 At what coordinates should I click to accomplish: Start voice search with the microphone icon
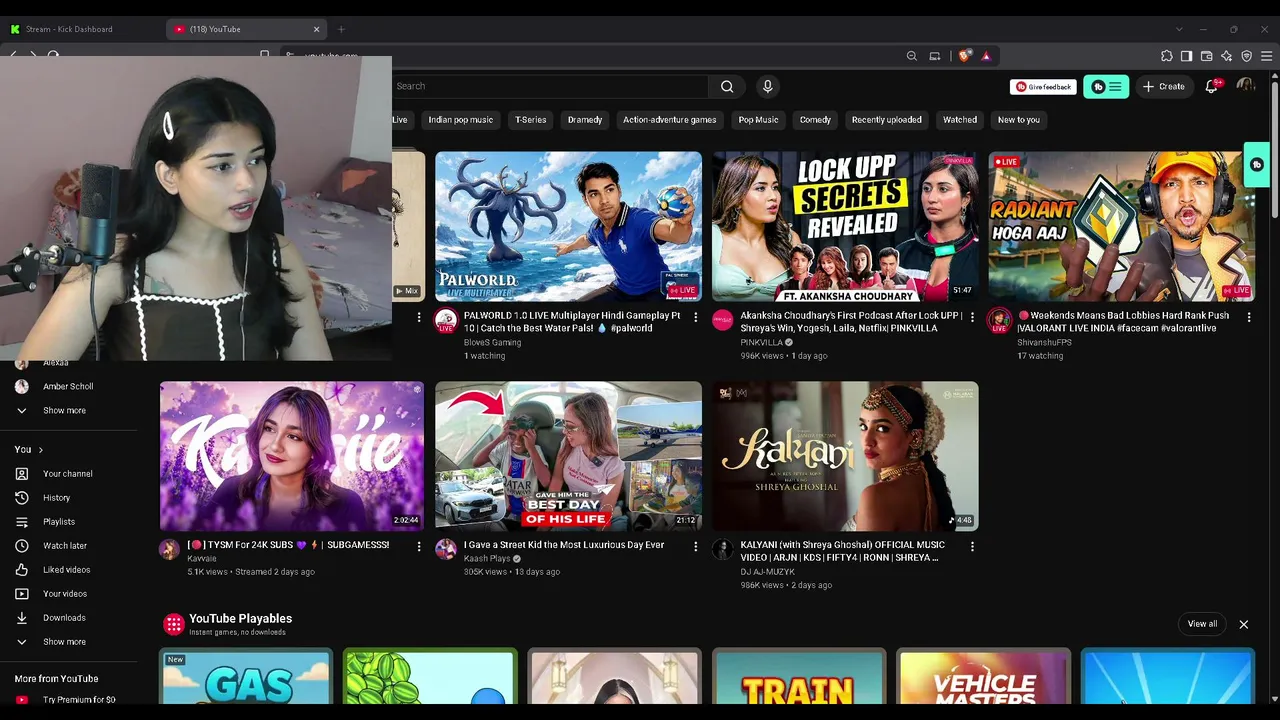767,86
